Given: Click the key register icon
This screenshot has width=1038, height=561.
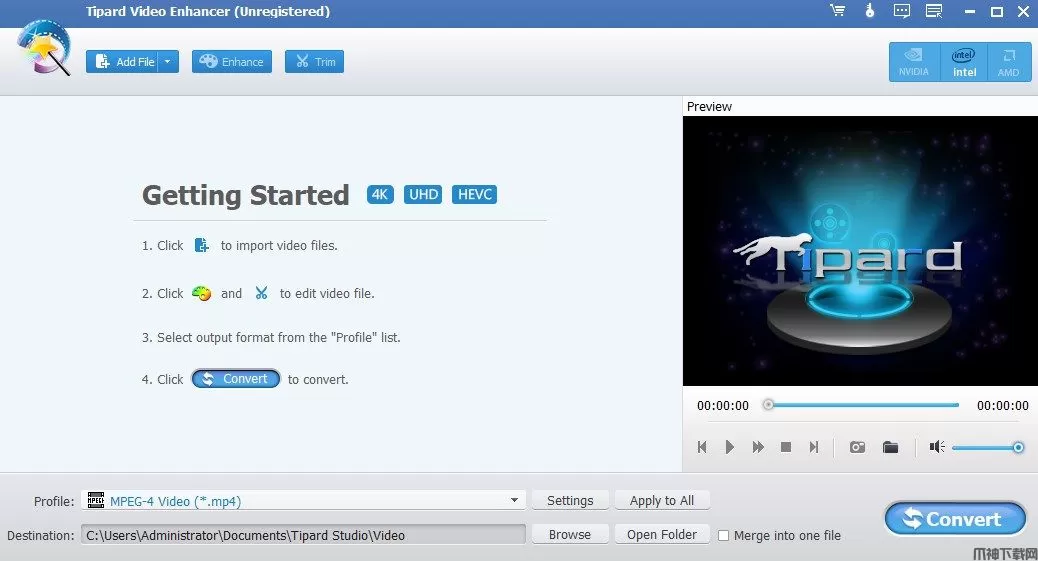Looking at the screenshot, I should coord(870,12).
